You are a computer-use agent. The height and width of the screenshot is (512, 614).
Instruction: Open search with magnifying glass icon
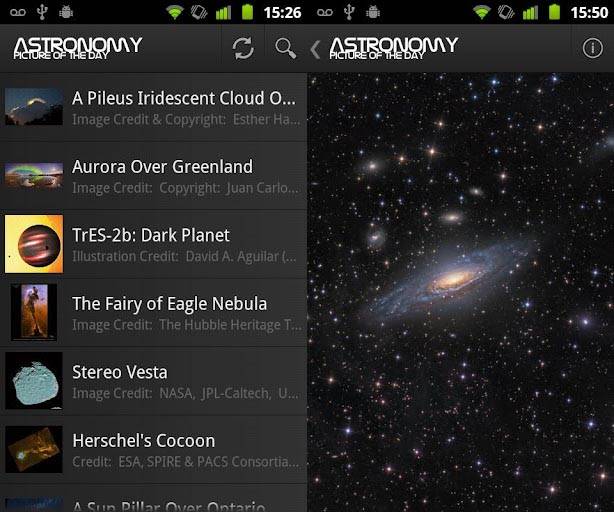pyautogui.click(x=285, y=48)
